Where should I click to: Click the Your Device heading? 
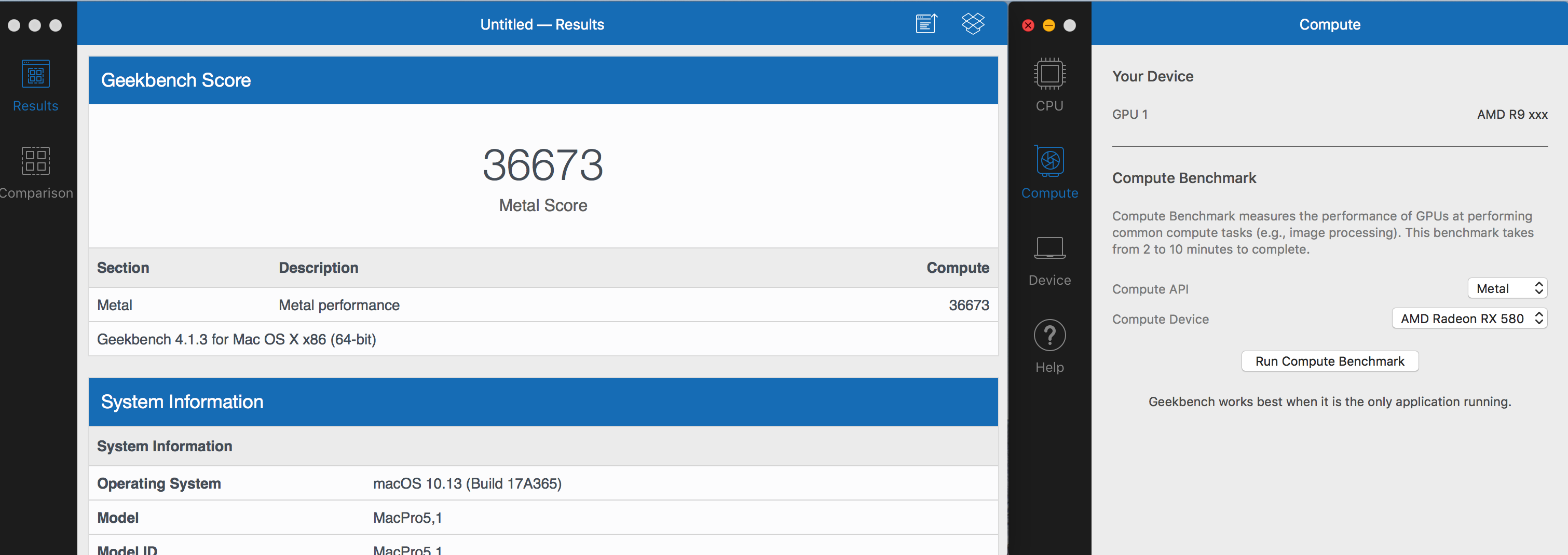1153,76
